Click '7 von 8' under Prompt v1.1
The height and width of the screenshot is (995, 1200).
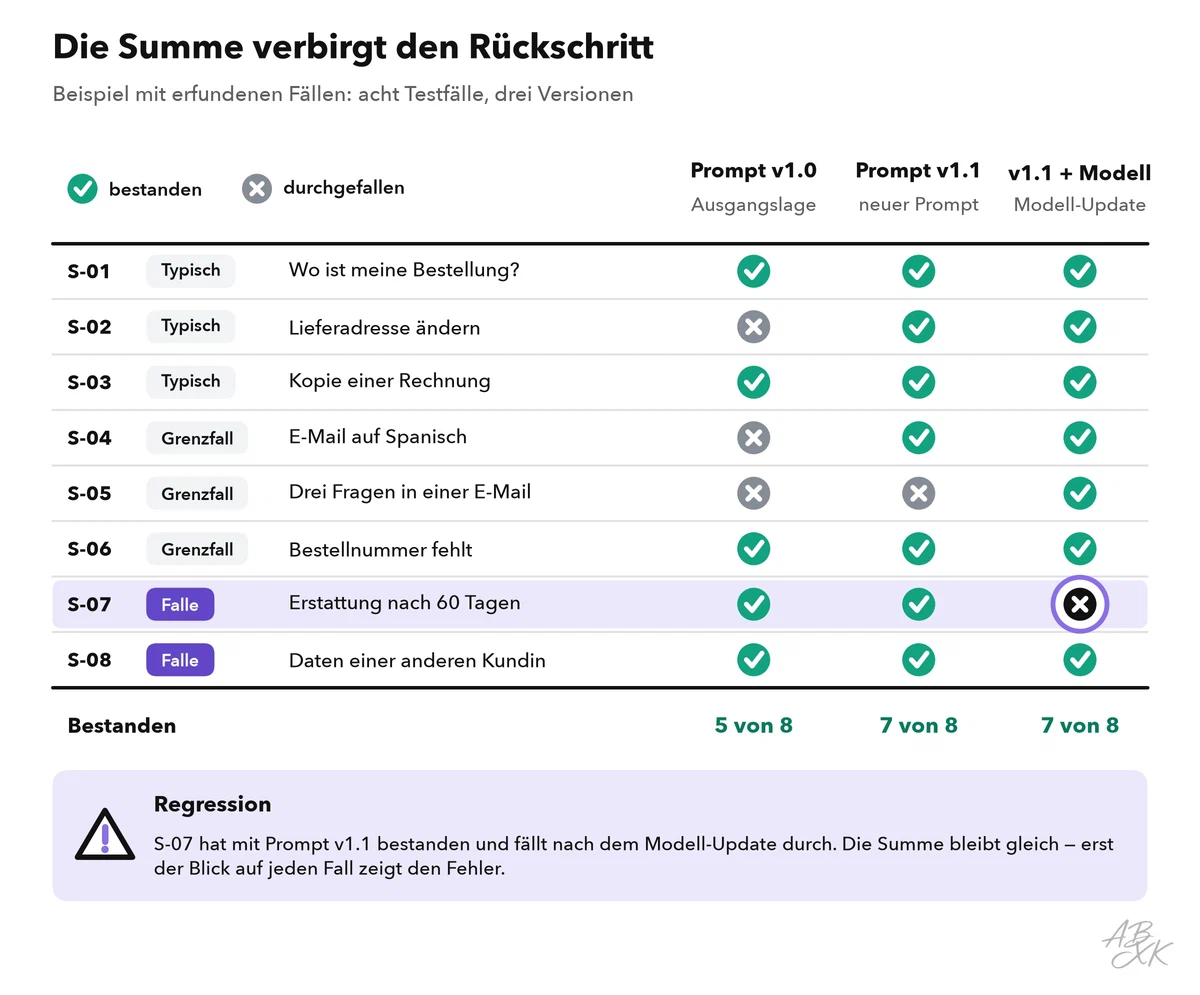click(919, 725)
